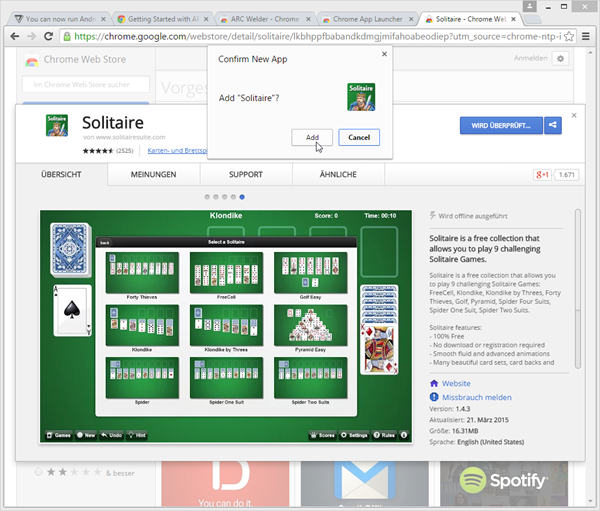Select the ÄHNLICHE tab
600x511 pixels.
[x=338, y=175]
